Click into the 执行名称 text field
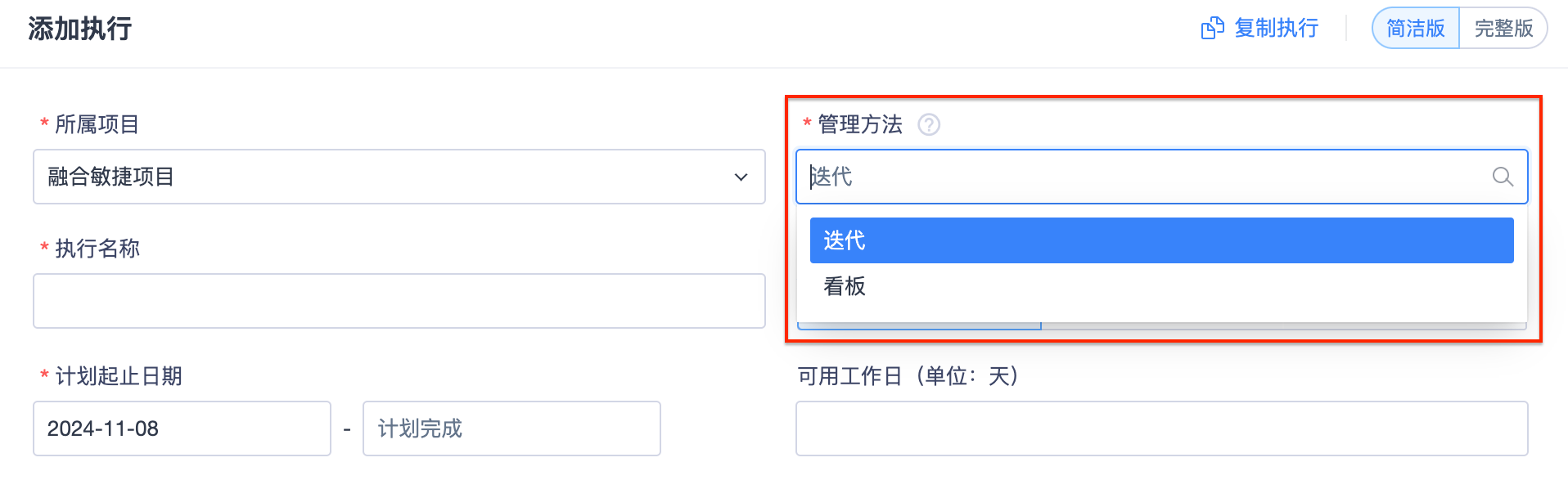 (x=399, y=301)
